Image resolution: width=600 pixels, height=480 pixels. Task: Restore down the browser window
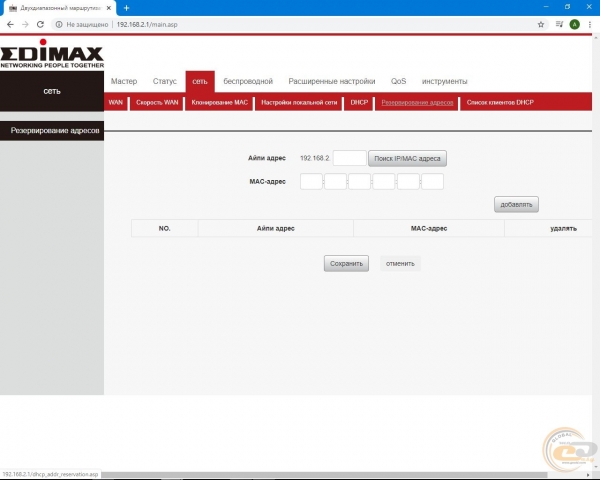tap(567, 7)
